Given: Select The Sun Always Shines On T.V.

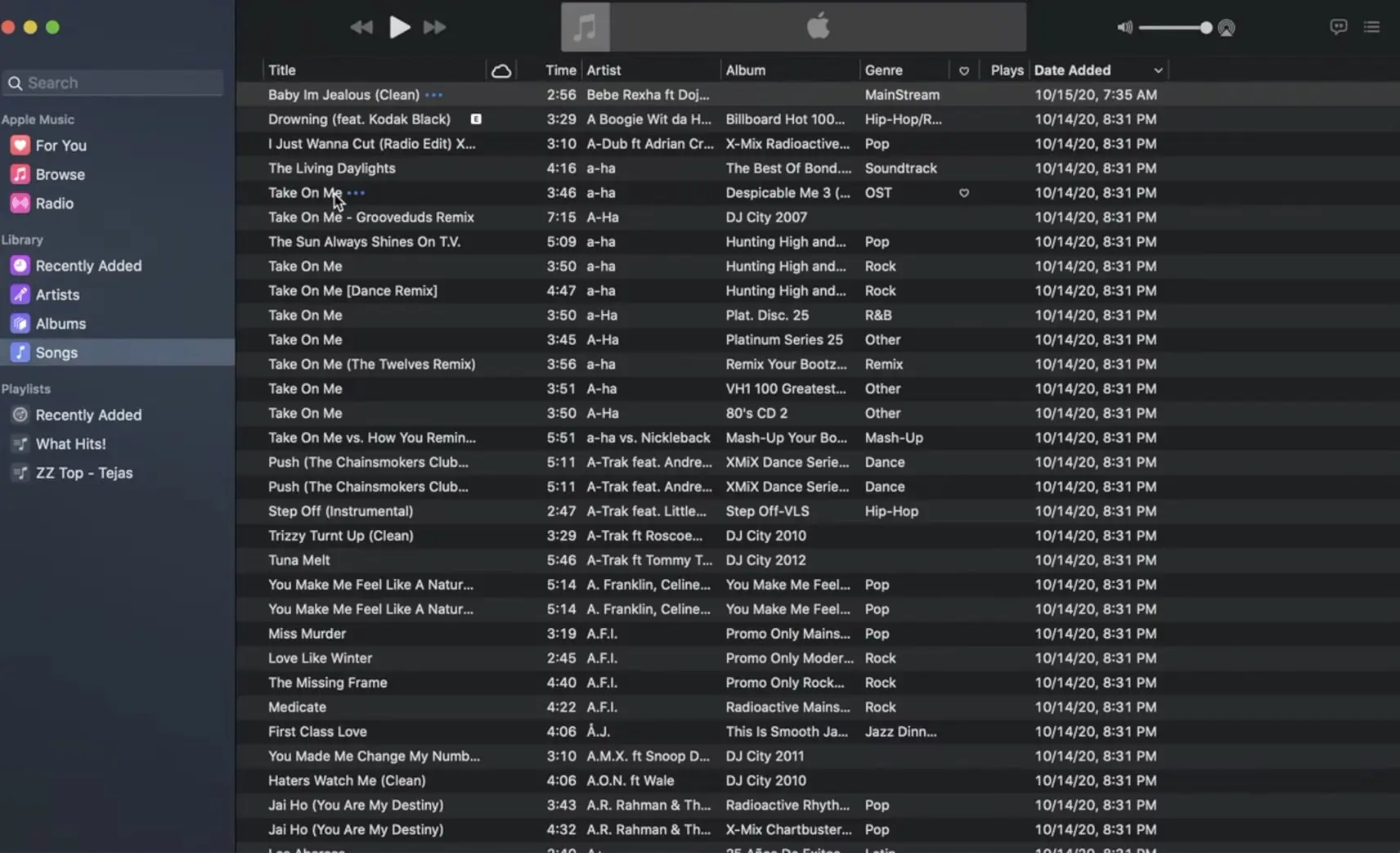Looking at the screenshot, I should (365, 242).
